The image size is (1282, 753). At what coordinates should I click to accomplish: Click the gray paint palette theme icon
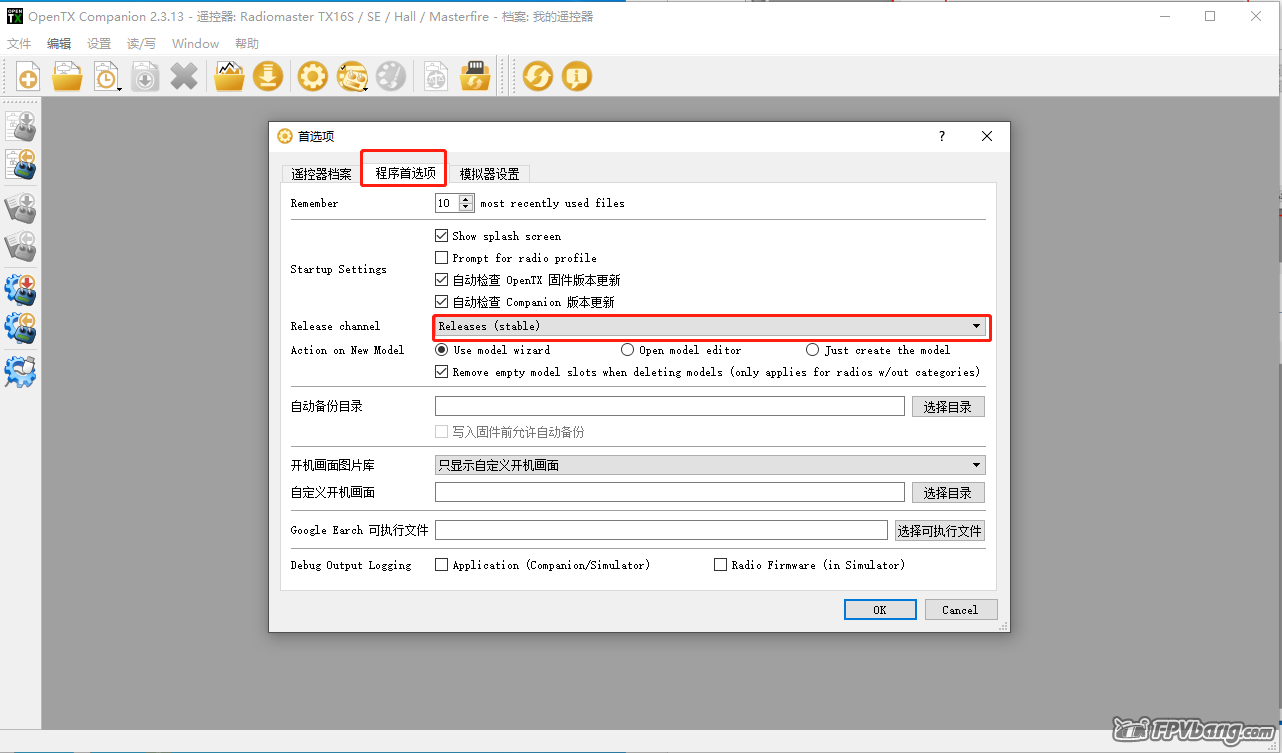(x=391, y=76)
